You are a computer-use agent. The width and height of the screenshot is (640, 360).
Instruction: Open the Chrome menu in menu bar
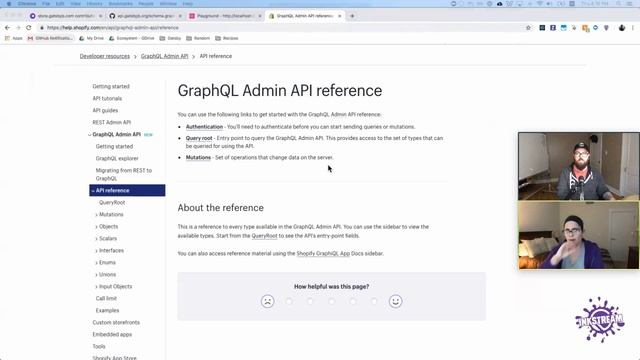[27, 4]
